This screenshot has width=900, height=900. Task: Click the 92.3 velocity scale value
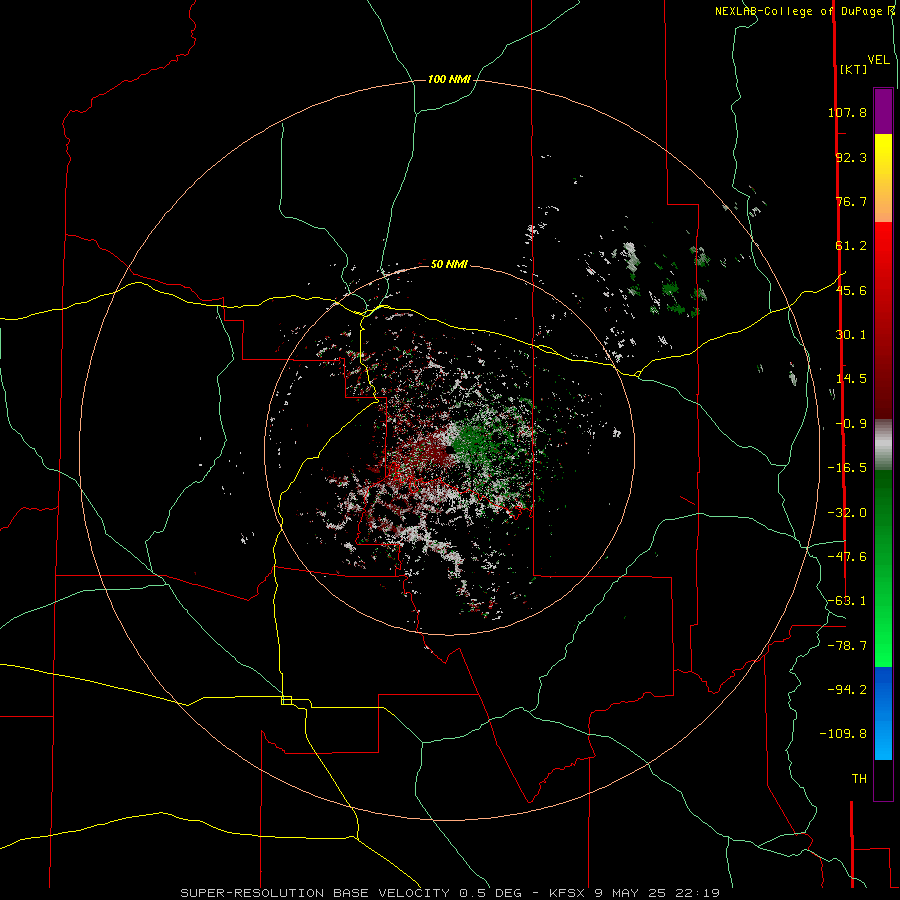point(851,157)
